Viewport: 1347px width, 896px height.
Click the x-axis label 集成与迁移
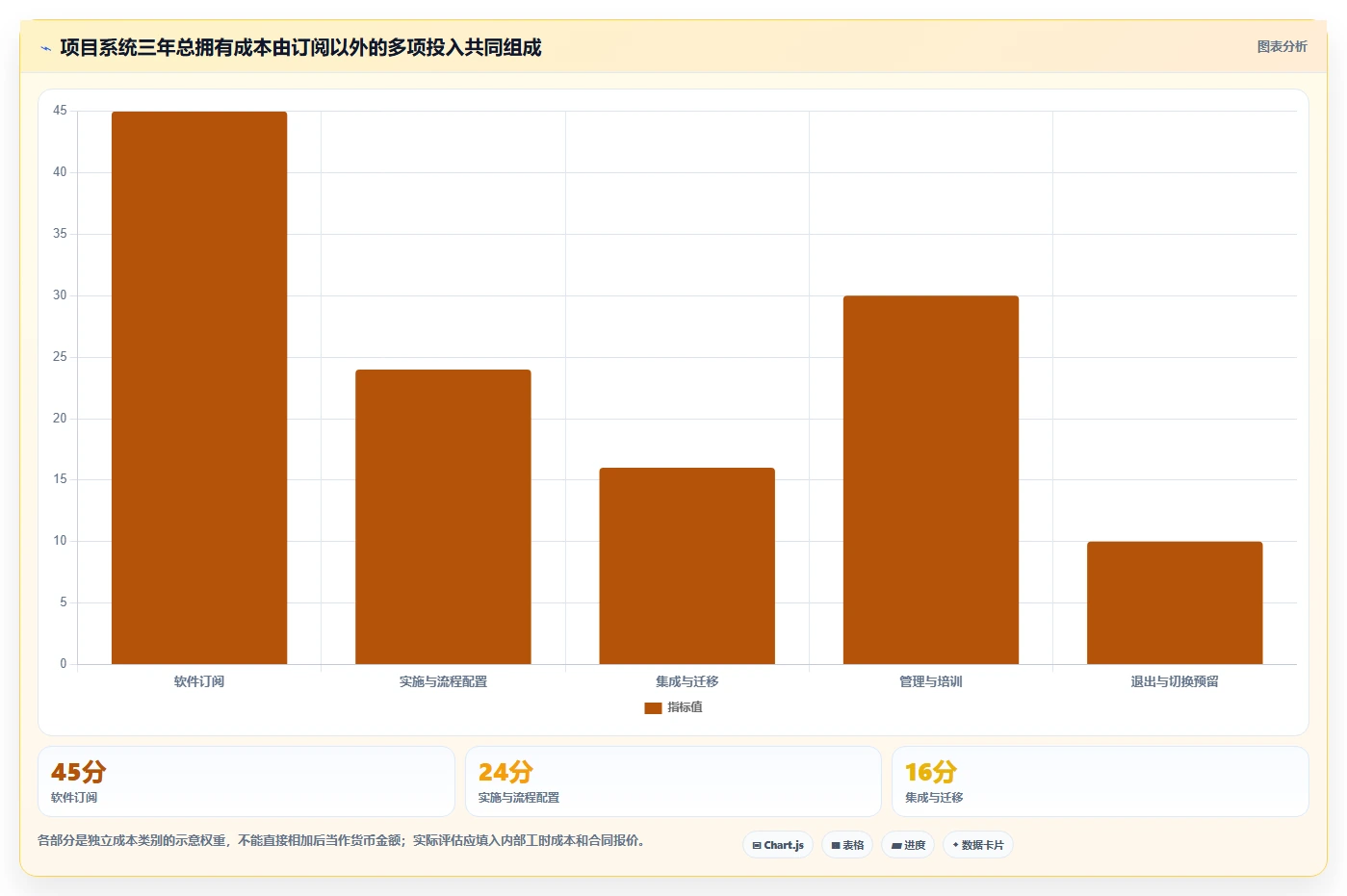coord(686,681)
